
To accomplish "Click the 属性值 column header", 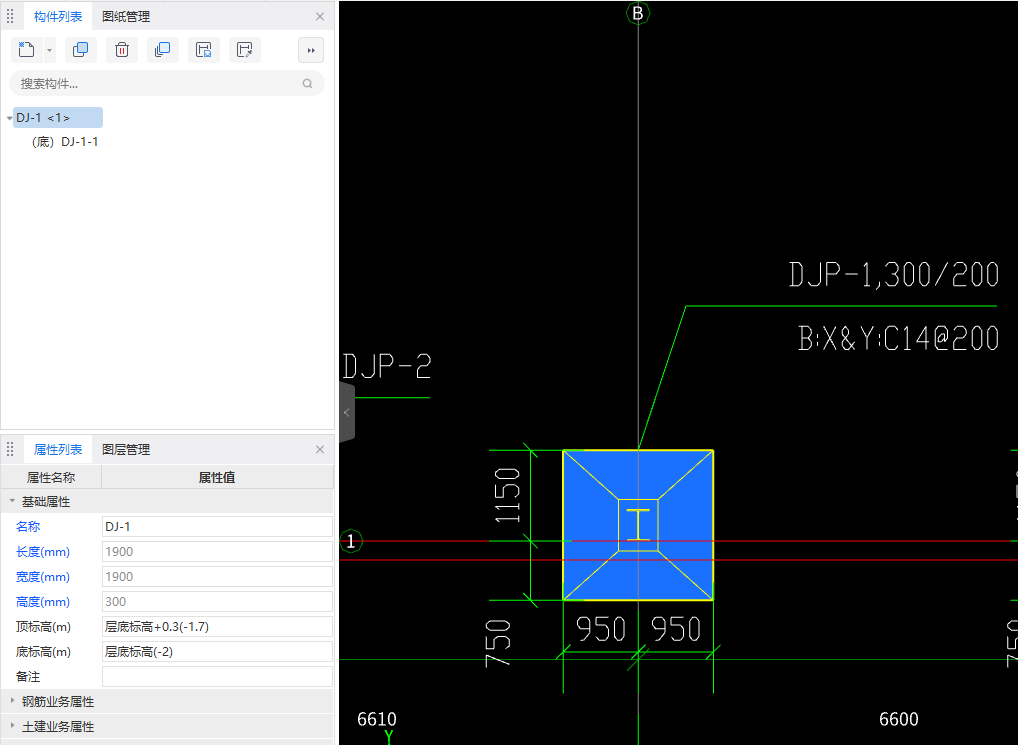I will click(217, 478).
